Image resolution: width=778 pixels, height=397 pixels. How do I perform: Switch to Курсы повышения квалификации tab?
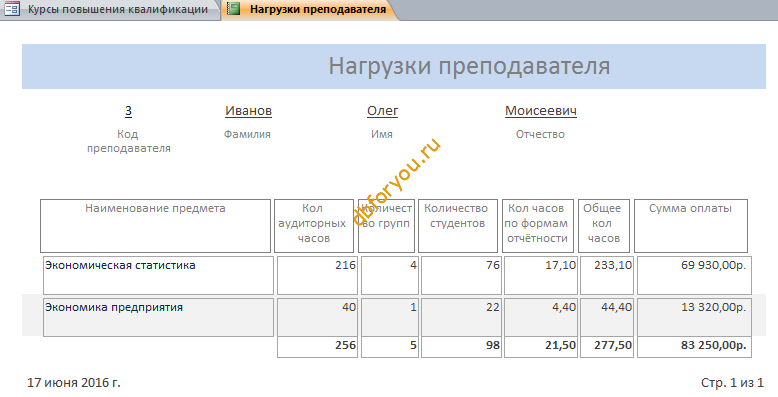[x=110, y=9]
